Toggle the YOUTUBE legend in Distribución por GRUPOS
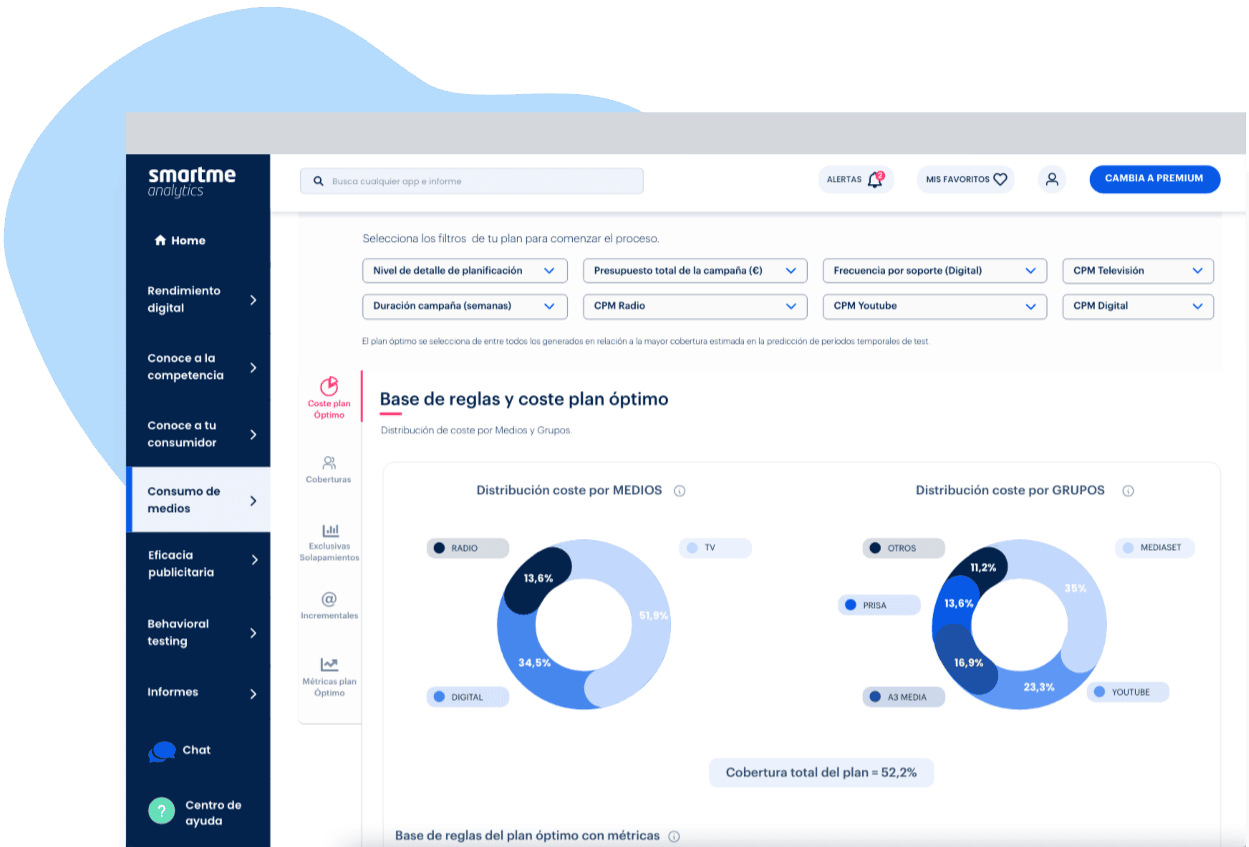Image resolution: width=1249 pixels, height=847 pixels. (1126, 691)
